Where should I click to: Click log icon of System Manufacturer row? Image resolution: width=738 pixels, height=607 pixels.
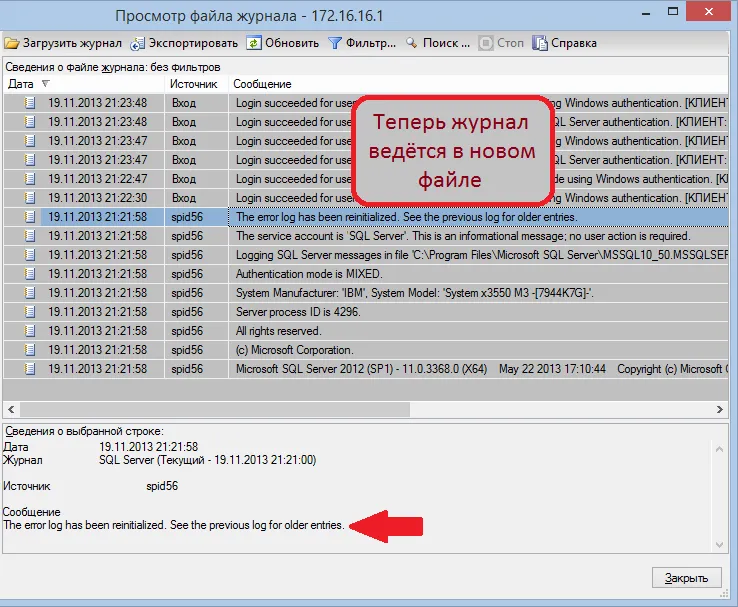[30, 293]
